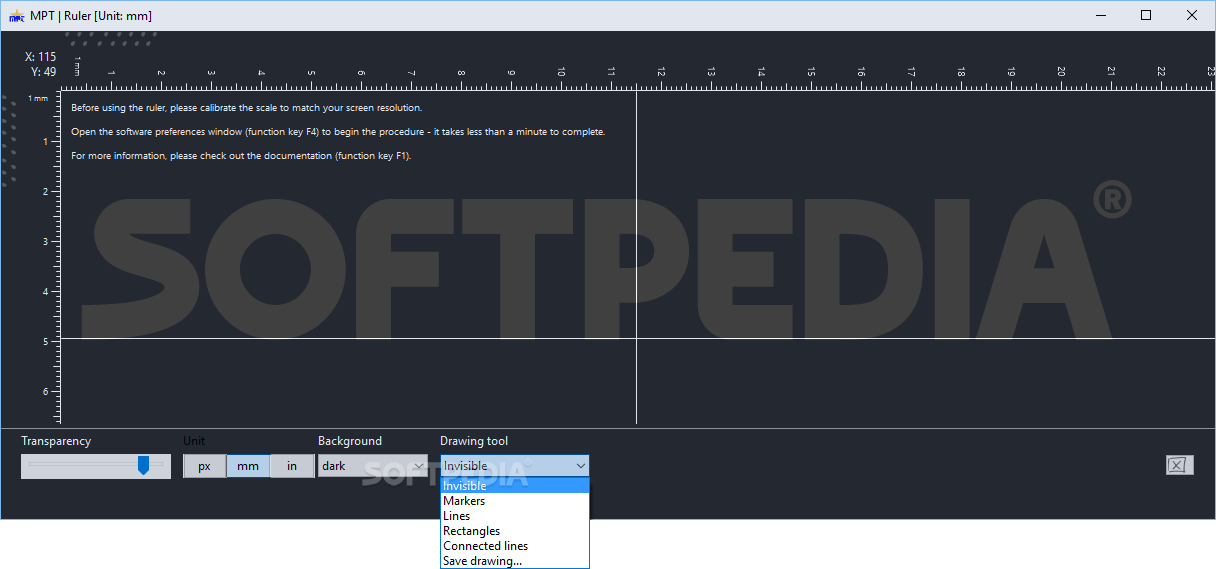The width and height of the screenshot is (1216, 569).
Task: Click the X: 115 coordinate readout
Action: coord(40,57)
